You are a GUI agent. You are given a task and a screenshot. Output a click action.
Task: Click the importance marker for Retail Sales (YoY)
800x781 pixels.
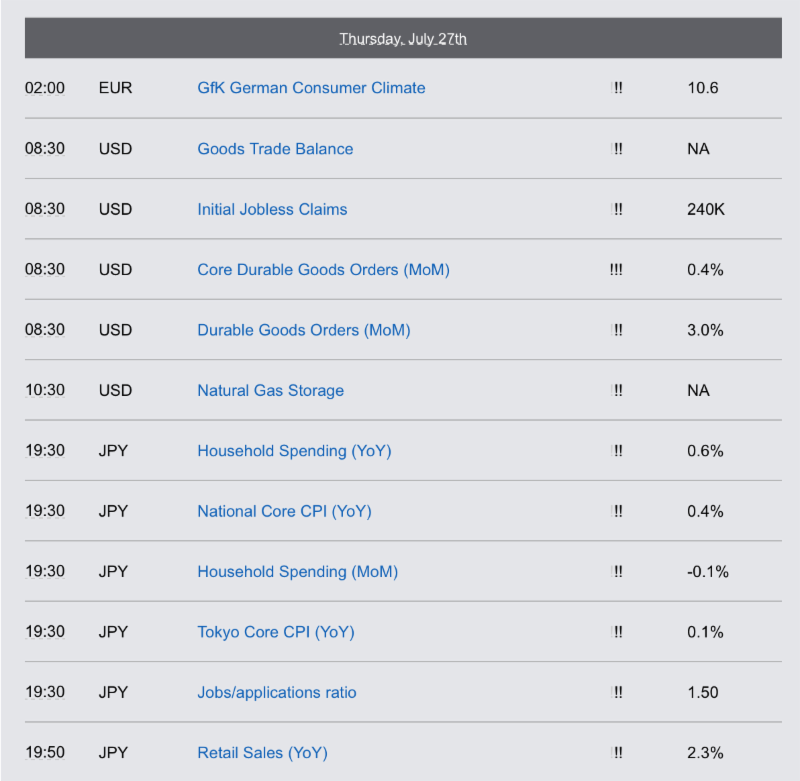pyautogui.click(x=616, y=752)
